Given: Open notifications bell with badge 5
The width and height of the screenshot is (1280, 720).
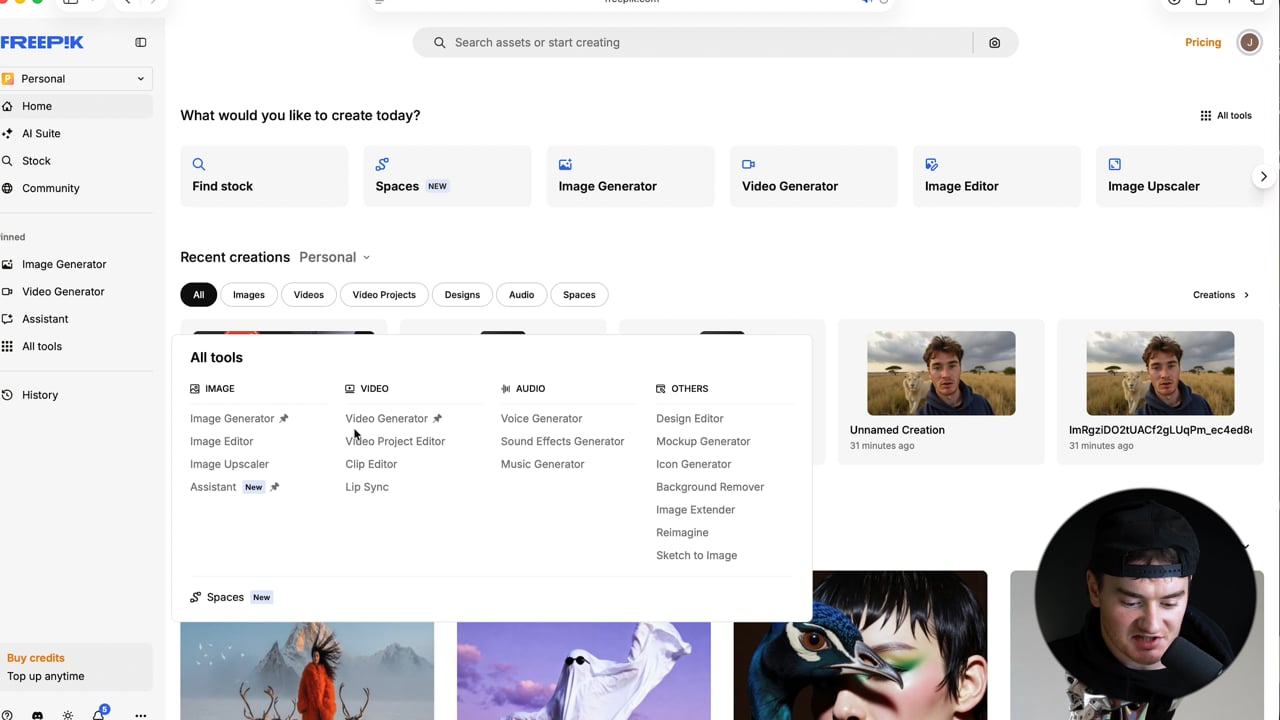Looking at the screenshot, I should click(99, 714).
